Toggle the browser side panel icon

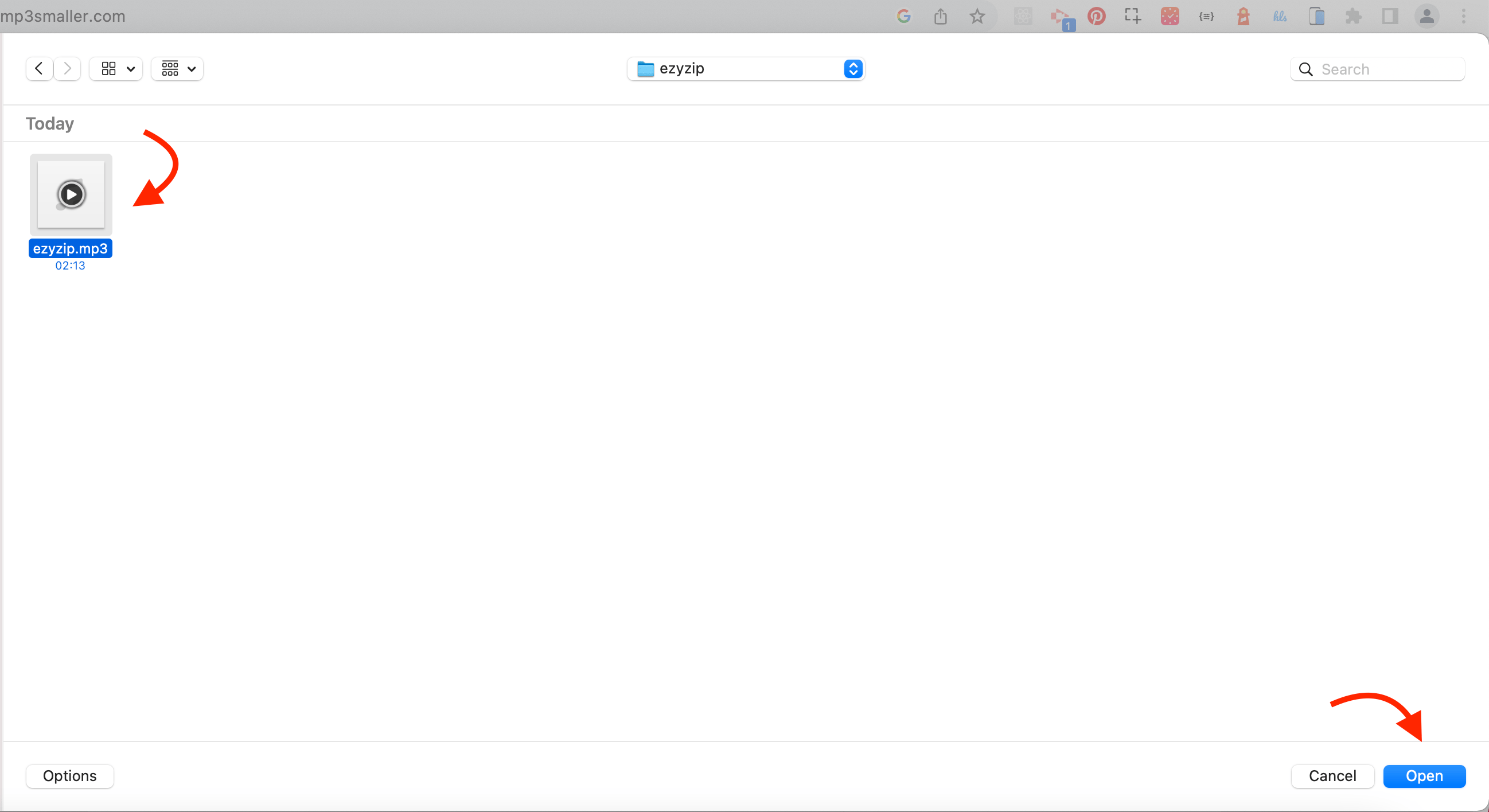[x=1390, y=16]
